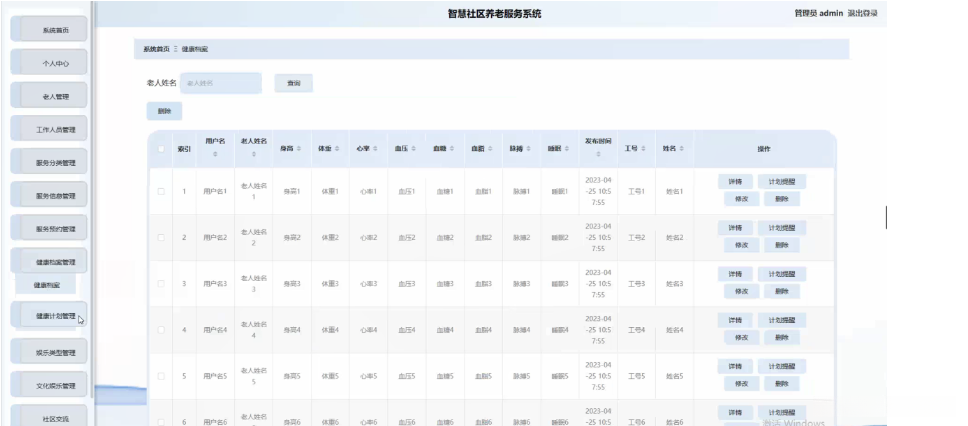Click 删除 for row 工号1
This screenshot has width=968, height=426.
782,199
